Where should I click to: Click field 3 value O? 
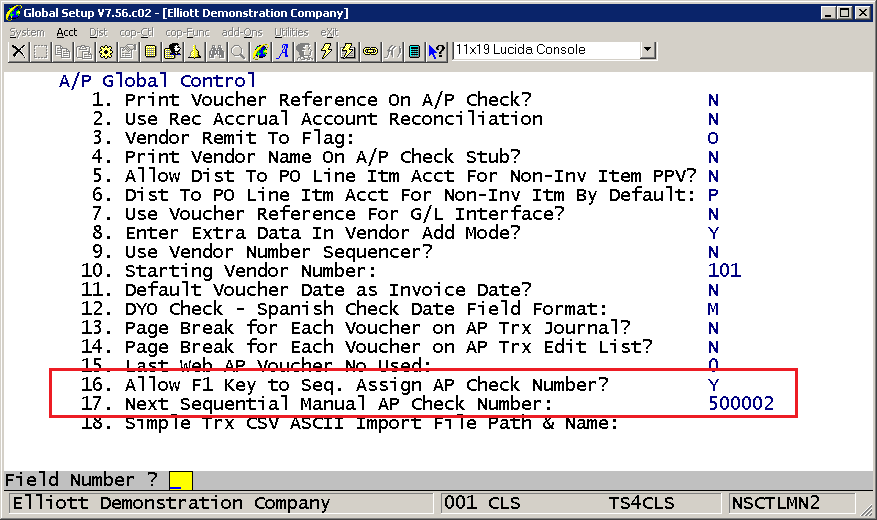713,138
